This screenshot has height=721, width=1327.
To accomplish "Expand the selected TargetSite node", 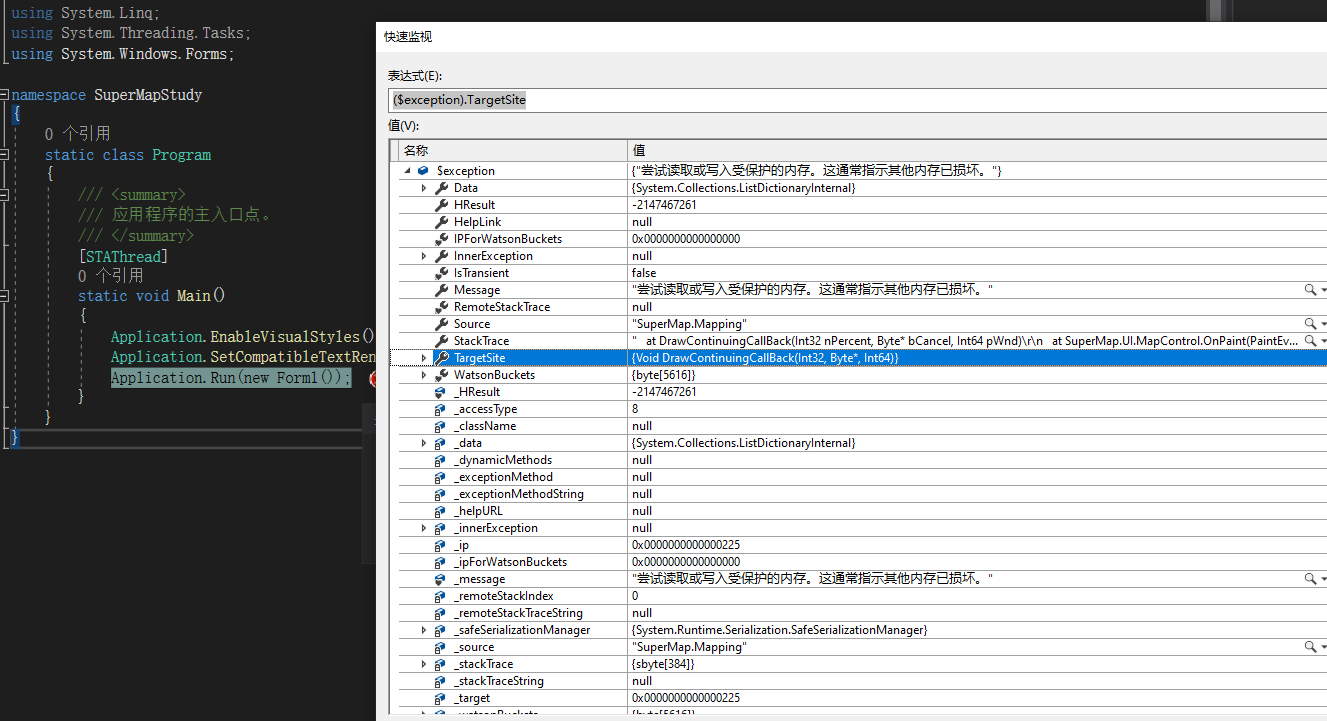I will point(424,358).
